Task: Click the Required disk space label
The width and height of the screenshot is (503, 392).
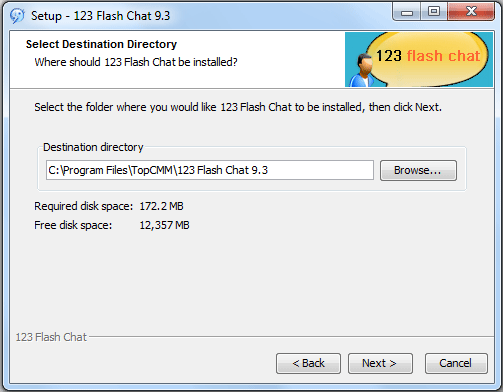Action: 83,206
